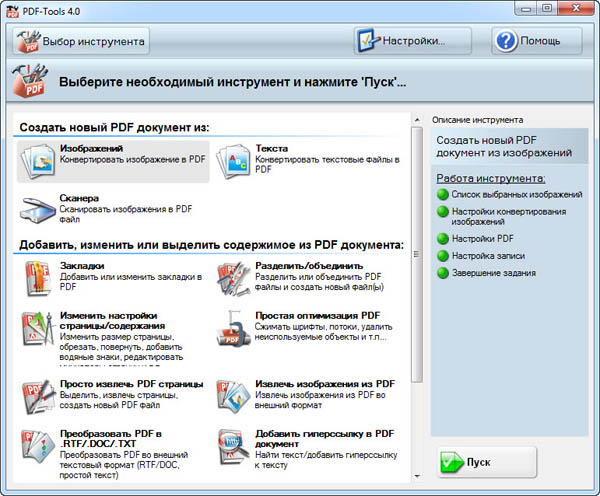Click the tool list scrollbar up arrow
Viewport: 600px width, 496px height.
click(x=417, y=120)
